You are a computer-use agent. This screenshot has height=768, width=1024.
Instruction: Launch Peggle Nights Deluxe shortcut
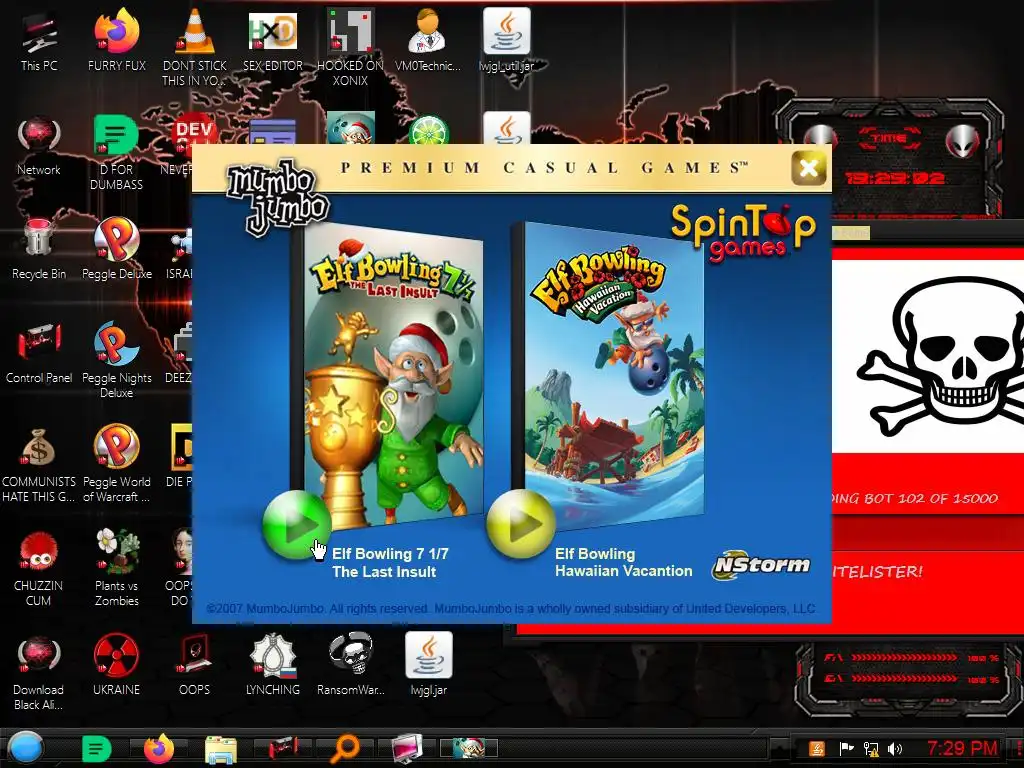pyautogui.click(x=116, y=360)
